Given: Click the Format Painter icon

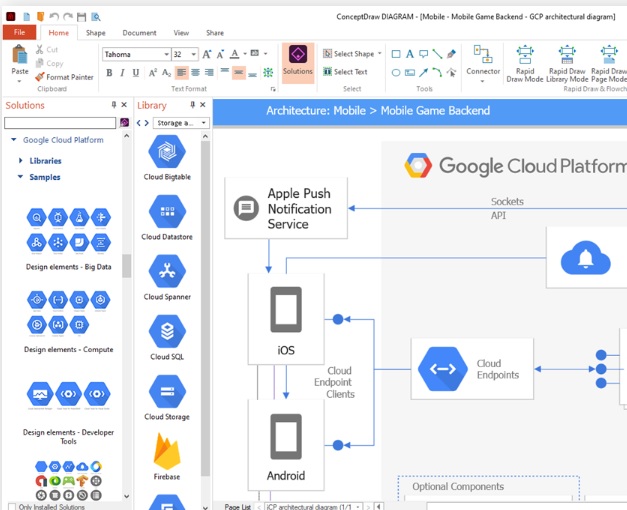Looking at the screenshot, I should (40, 77).
